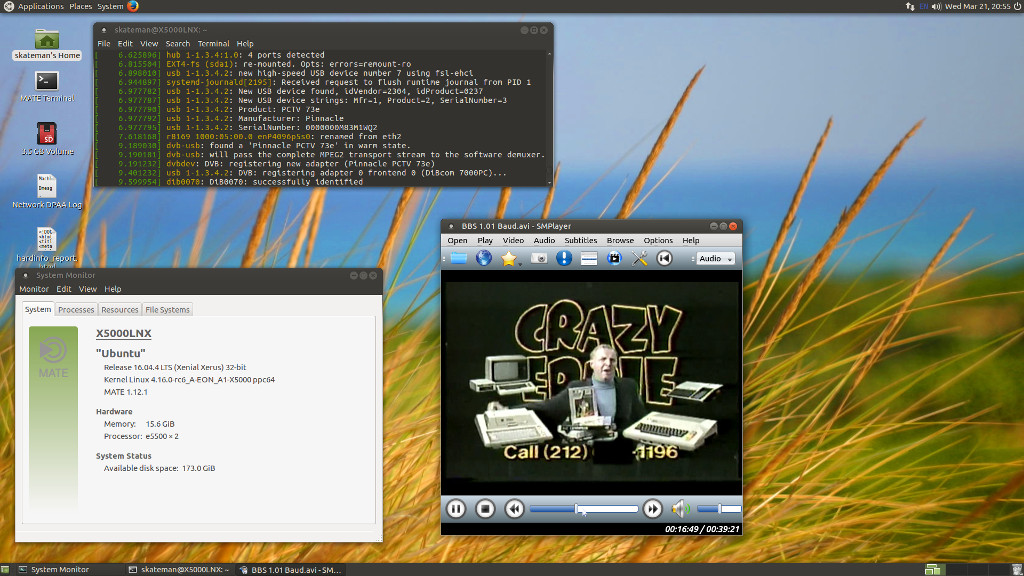Open the Edit menu in System Monitor
Screen dimensions: 1024x576
coord(63,289)
